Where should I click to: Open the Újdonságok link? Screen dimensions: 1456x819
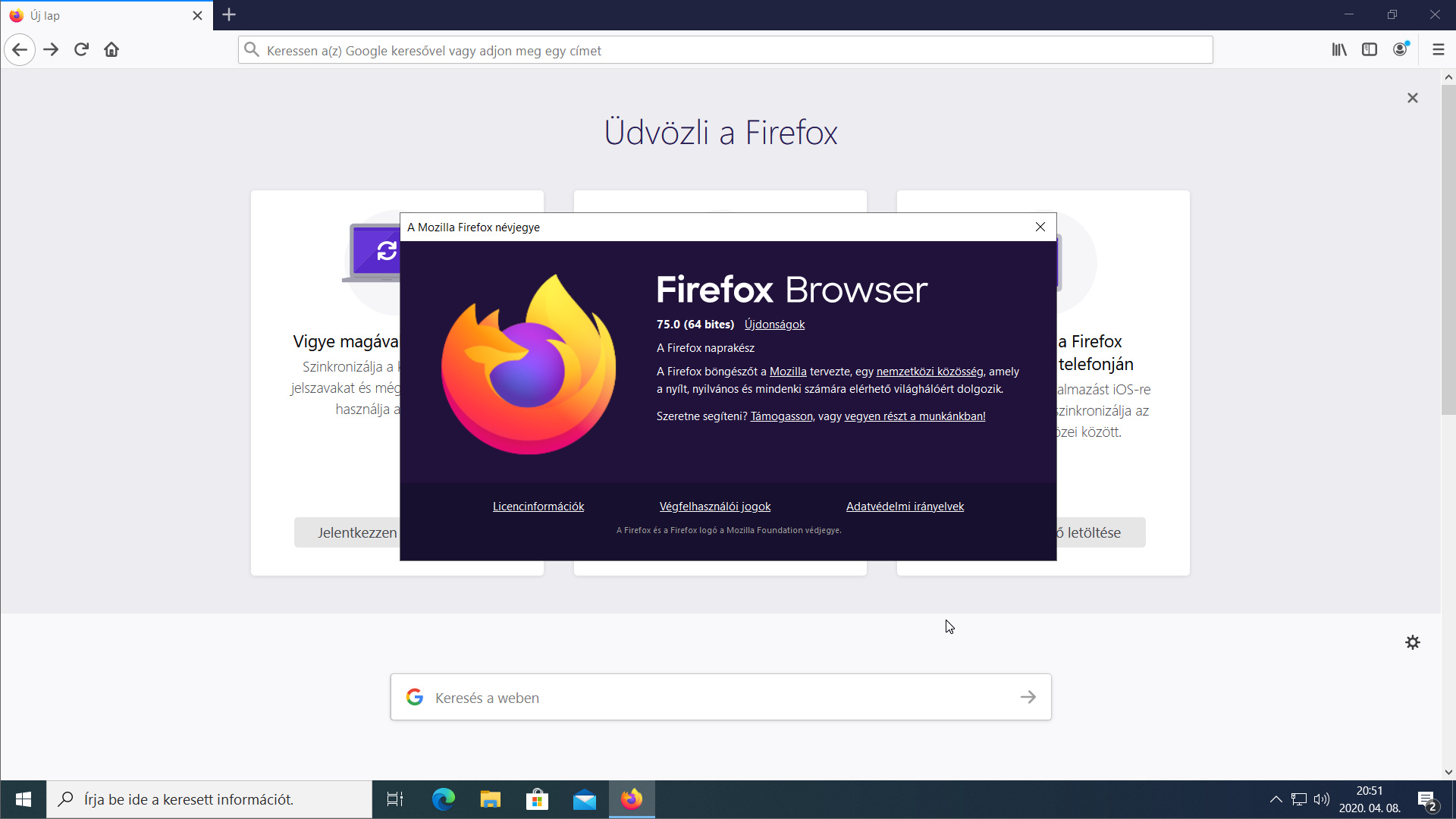point(774,325)
